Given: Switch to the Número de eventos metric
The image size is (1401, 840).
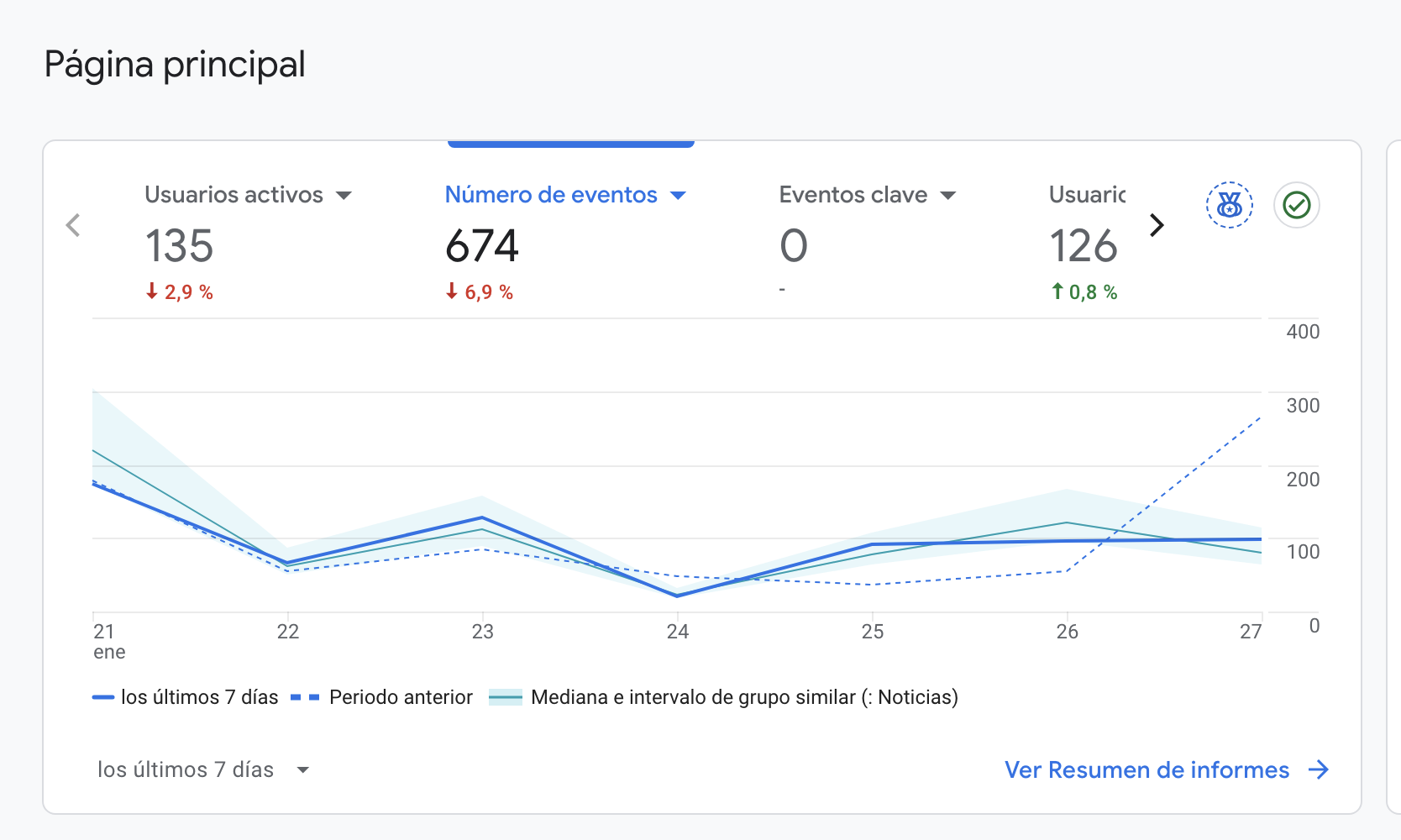Looking at the screenshot, I should pyautogui.click(x=550, y=194).
